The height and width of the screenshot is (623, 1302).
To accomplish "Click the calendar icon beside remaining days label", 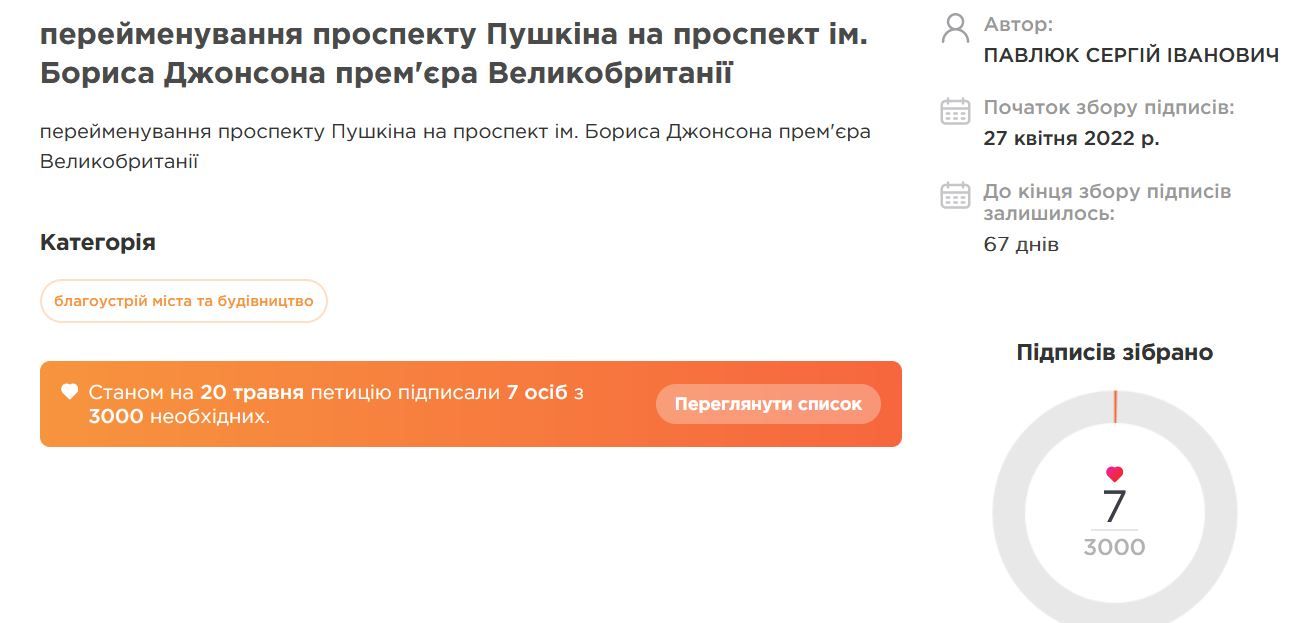I will click(x=955, y=195).
